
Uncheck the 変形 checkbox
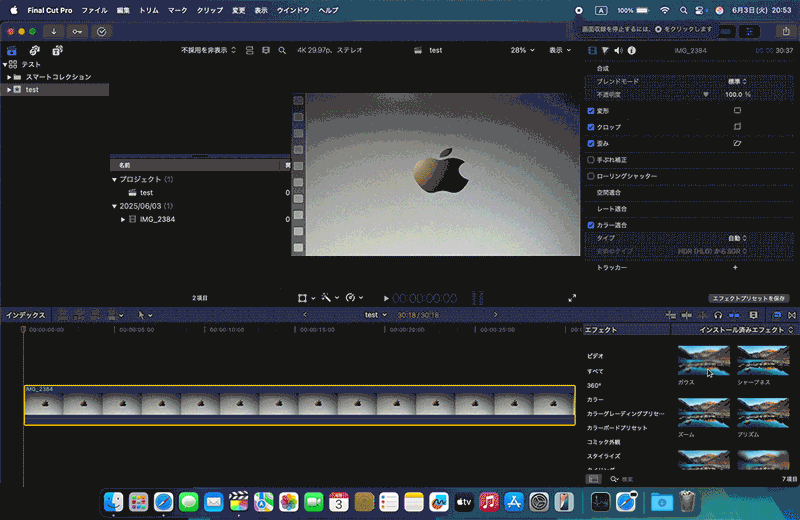(x=591, y=111)
